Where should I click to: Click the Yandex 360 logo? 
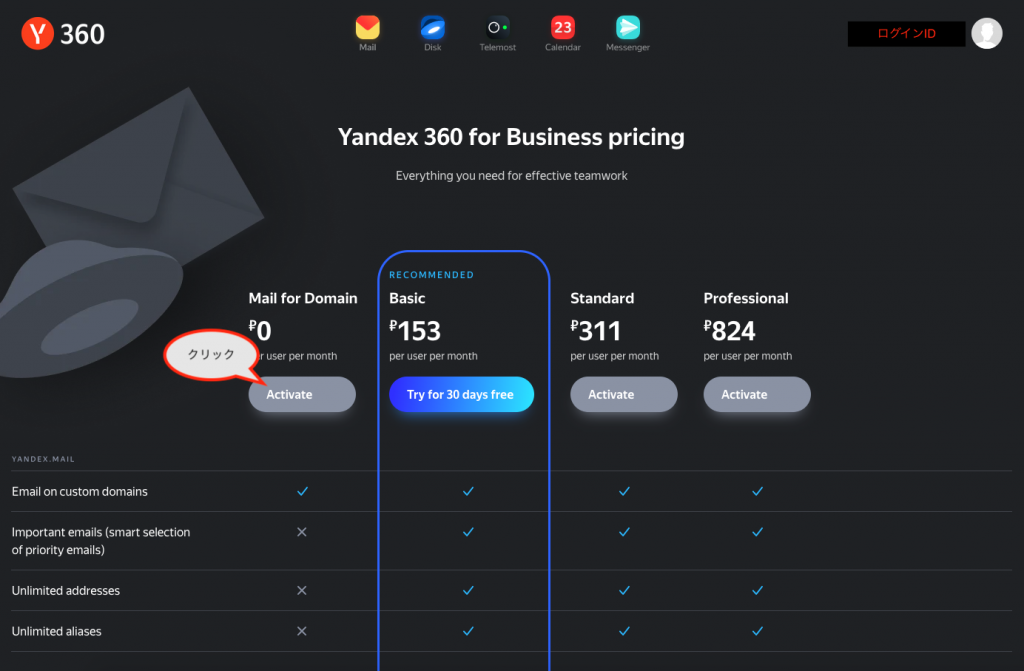click(x=63, y=33)
